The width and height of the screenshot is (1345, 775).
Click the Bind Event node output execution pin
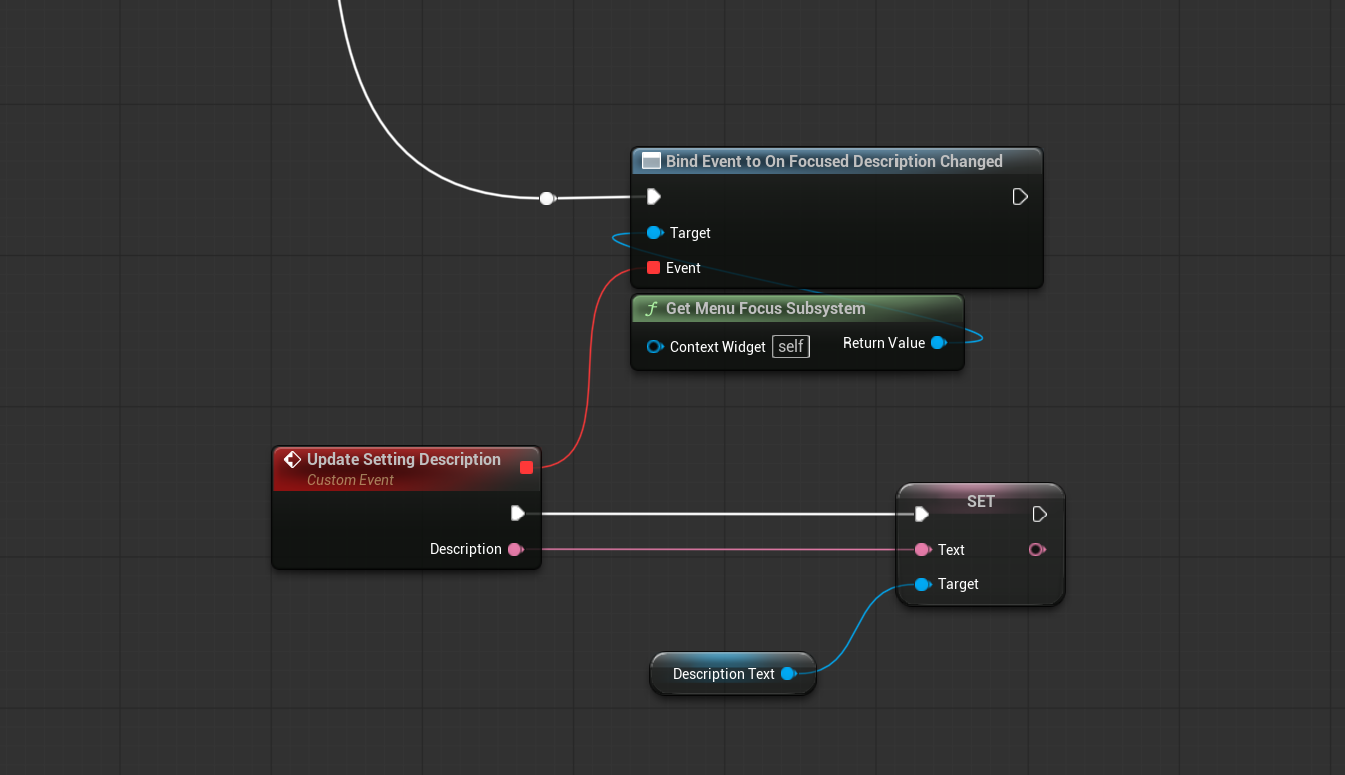pos(1020,197)
